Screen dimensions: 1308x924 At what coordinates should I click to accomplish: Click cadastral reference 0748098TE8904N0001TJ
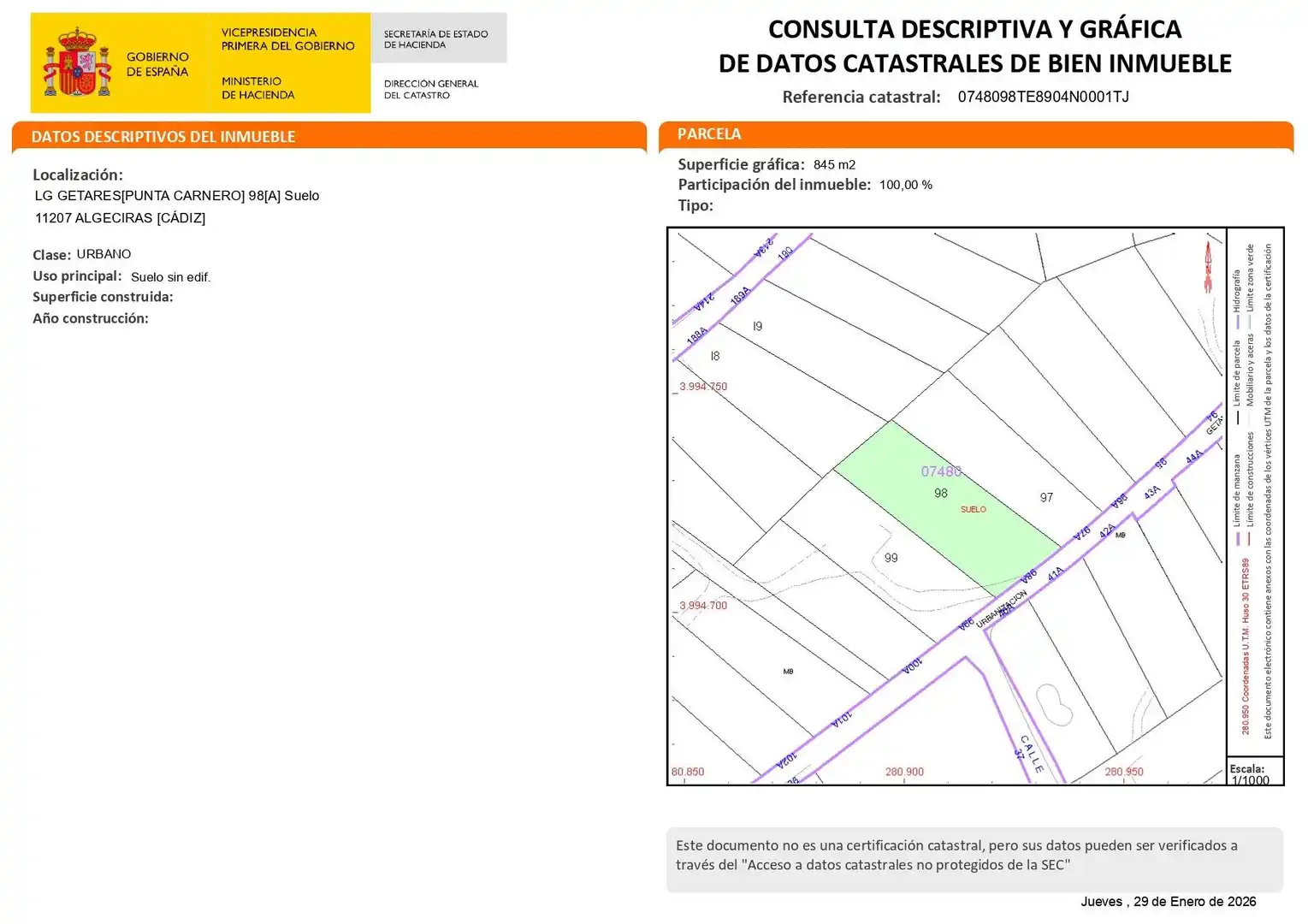1043,97
